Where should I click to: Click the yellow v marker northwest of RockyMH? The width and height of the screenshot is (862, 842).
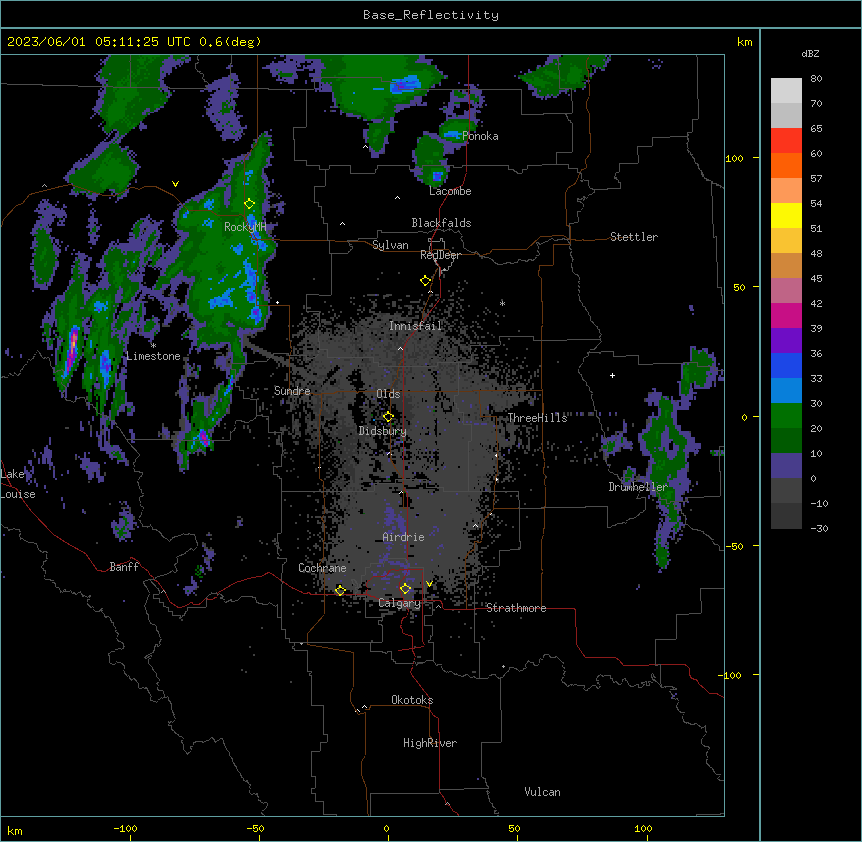[175, 184]
